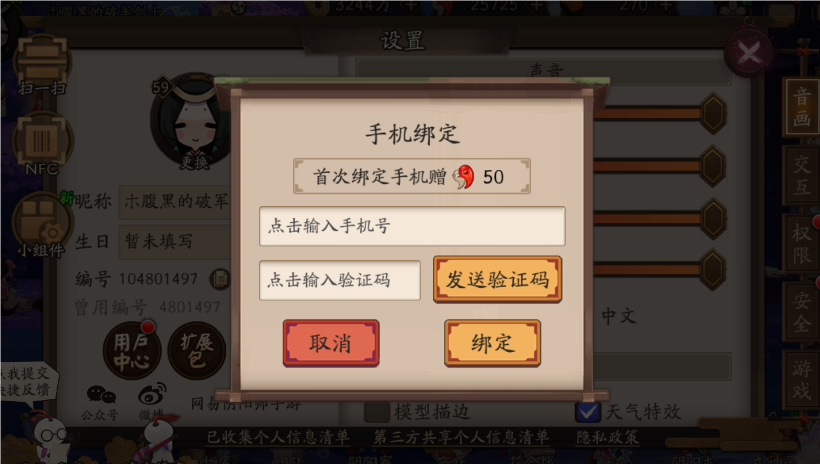Screen dimensions: 820x464
Task: Tap the NFC icon
Action: point(41,144)
